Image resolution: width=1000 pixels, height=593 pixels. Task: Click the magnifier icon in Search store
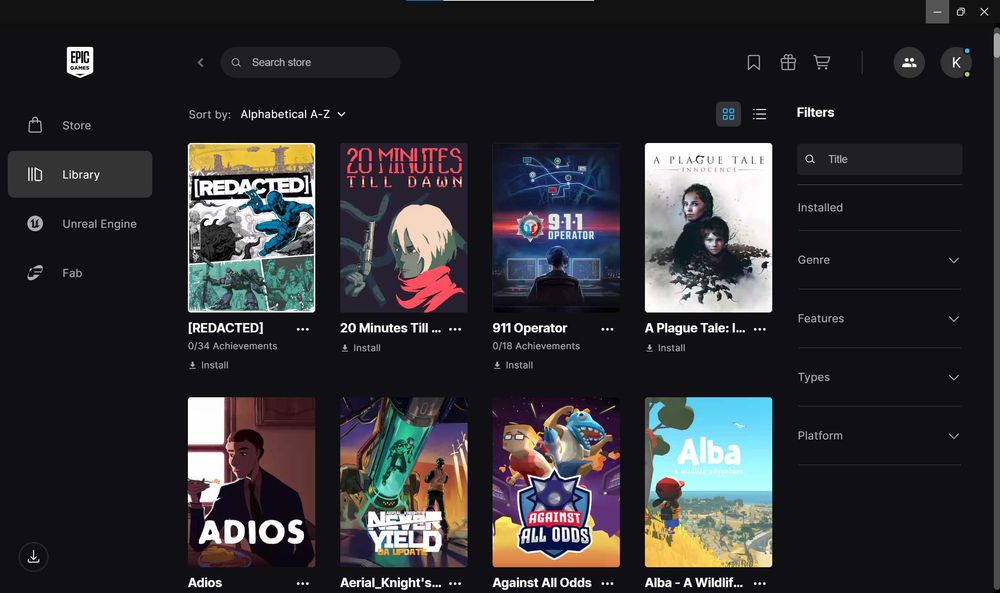(236, 62)
